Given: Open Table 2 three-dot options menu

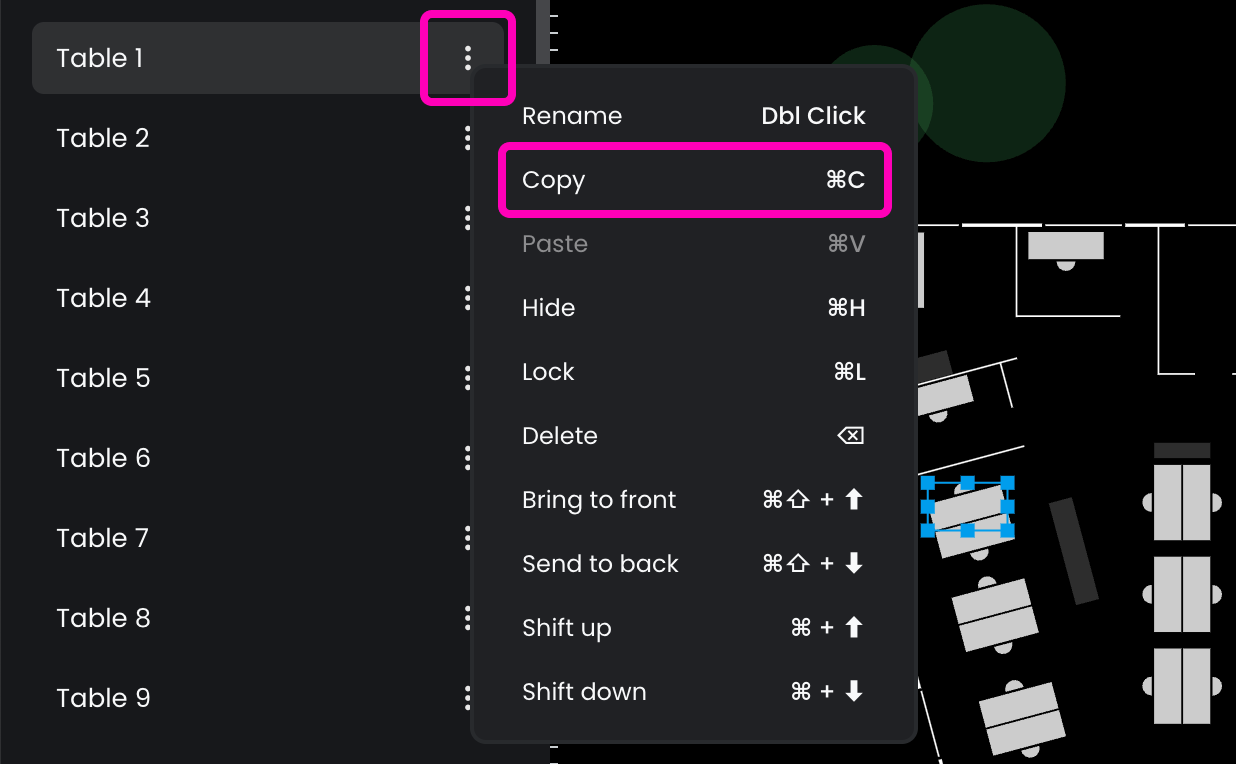Looking at the screenshot, I should click(467, 138).
